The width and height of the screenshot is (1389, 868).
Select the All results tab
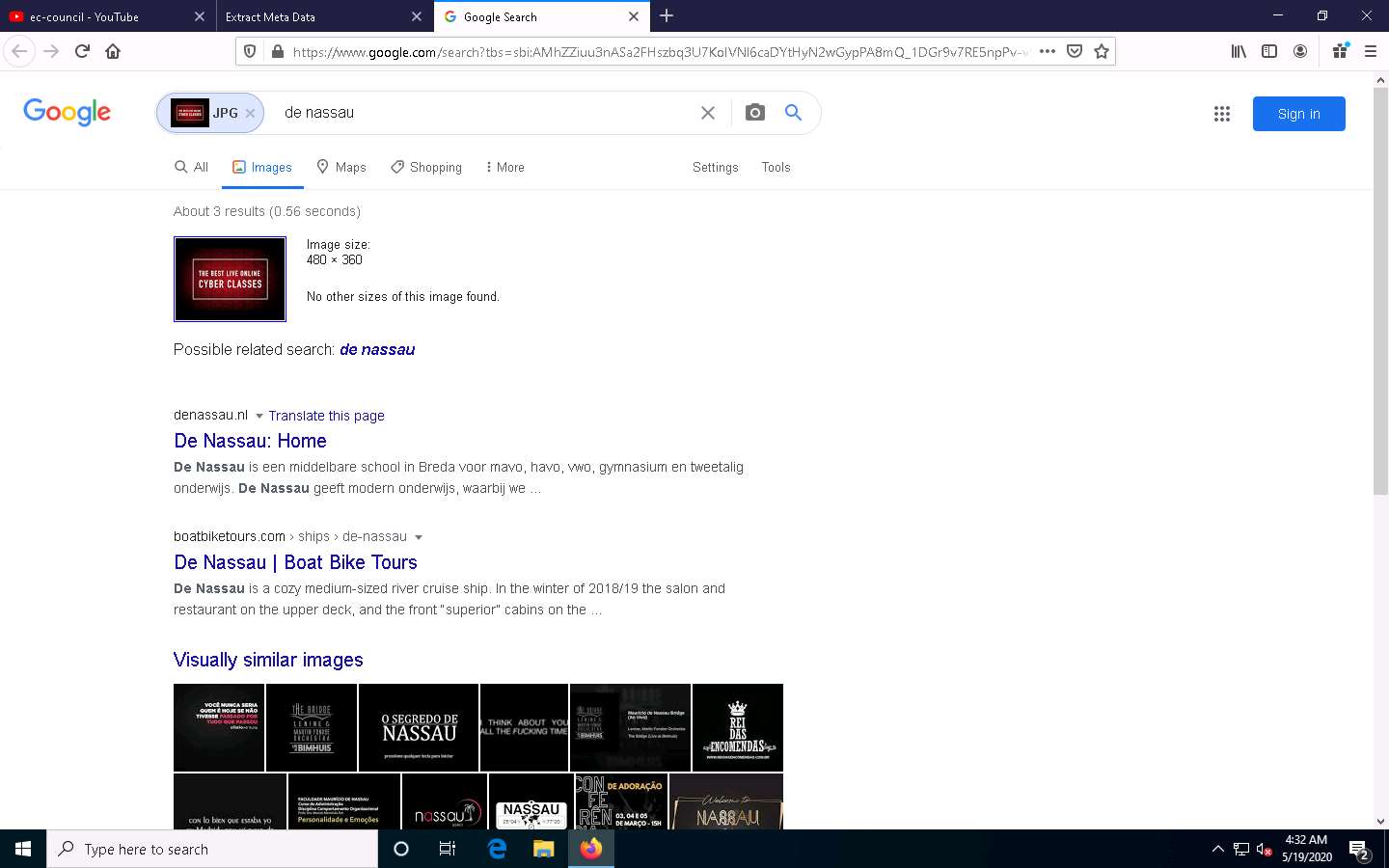pyautogui.click(x=191, y=167)
